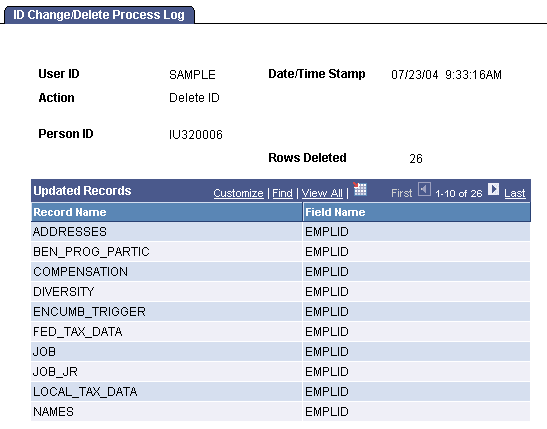This screenshot has width=547, height=429.
Task: Click EMPLID in the JOB row
Action: click(x=327, y=352)
